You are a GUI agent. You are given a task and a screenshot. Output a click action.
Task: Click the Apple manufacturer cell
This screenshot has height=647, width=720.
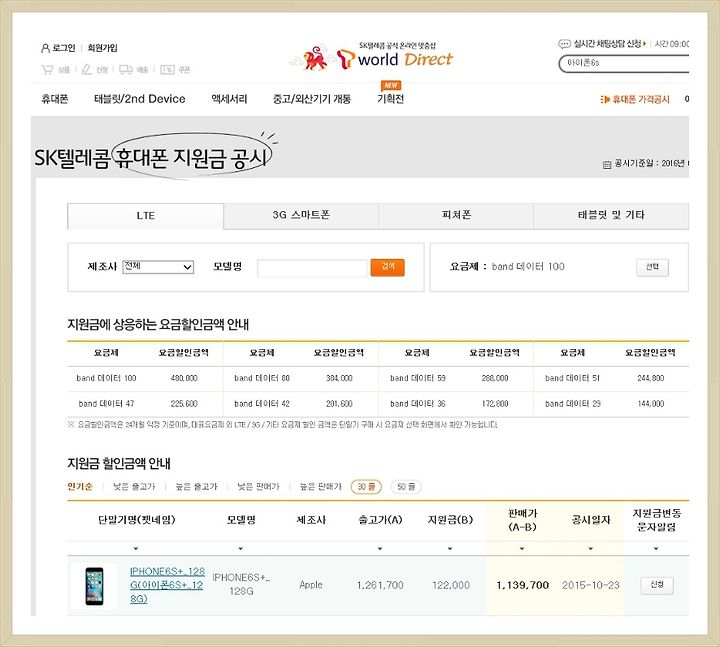coord(311,585)
